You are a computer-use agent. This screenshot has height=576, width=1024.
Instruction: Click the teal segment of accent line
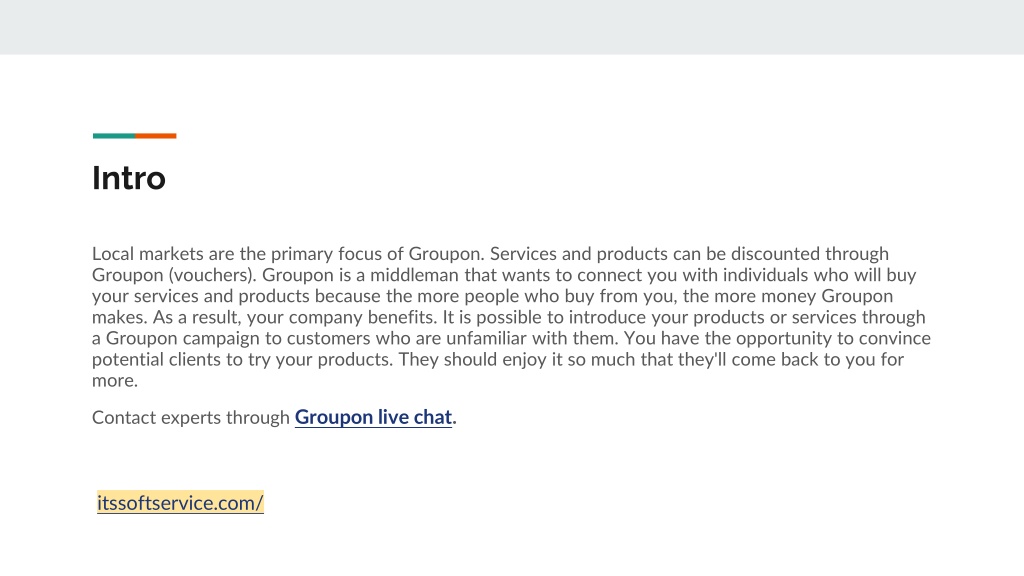click(x=114, y=136)
